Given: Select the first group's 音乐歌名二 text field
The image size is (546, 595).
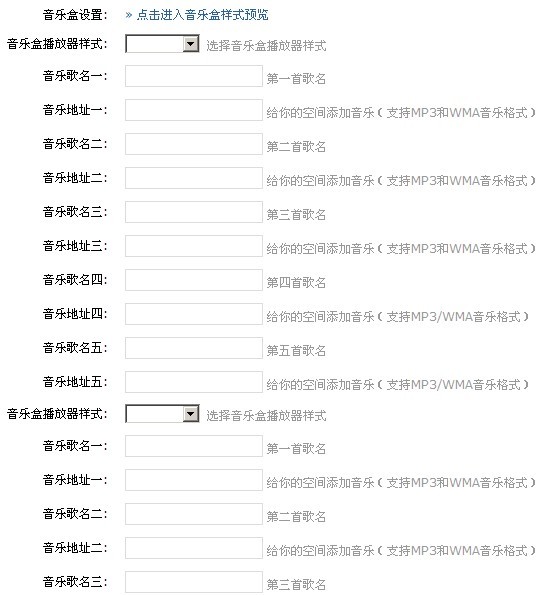Looking at the screenshot, I should coord(194,144).
